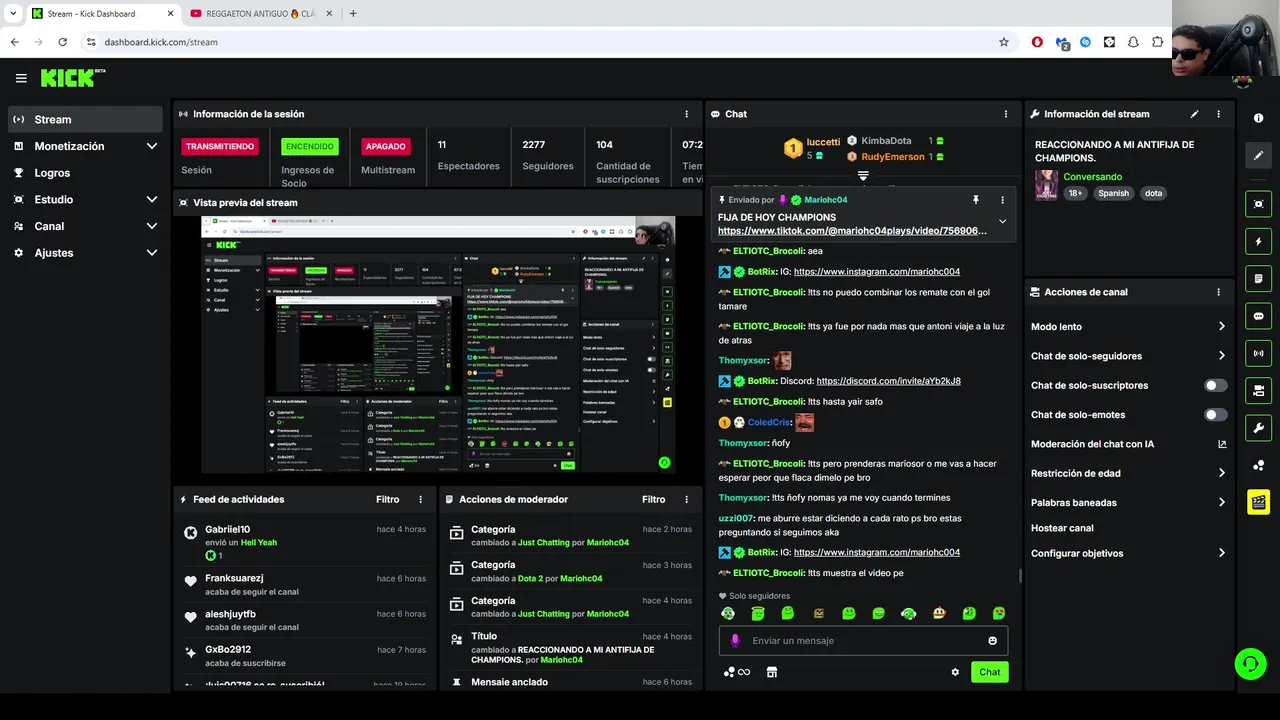Toggle Chat de solo-emotes switch

coord(1215,414)
